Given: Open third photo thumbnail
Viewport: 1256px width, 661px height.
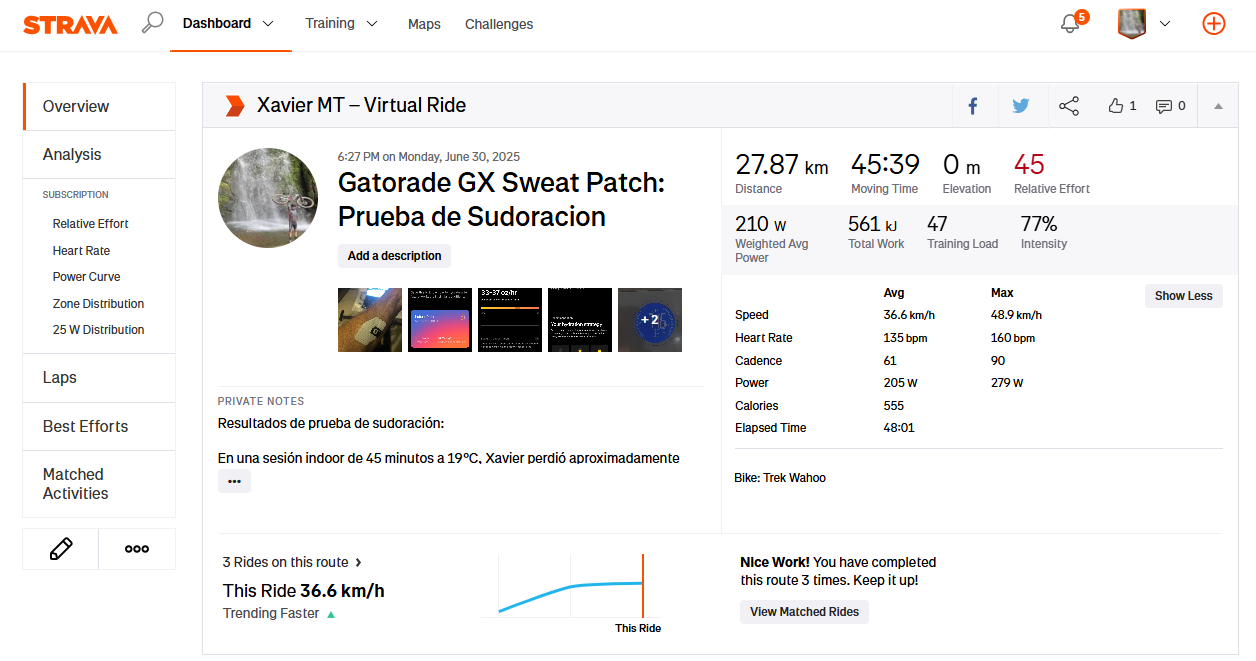Looking at the screenshot, I should point(510,320).
